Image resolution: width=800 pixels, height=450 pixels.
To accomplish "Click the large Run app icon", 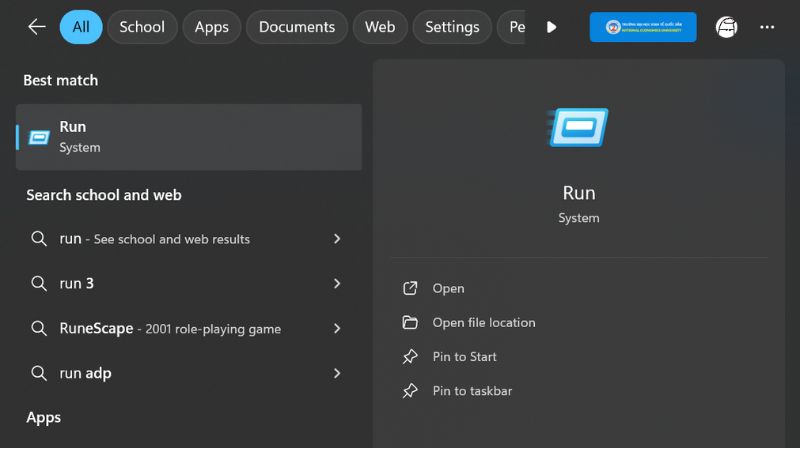I will coord(578,128).
